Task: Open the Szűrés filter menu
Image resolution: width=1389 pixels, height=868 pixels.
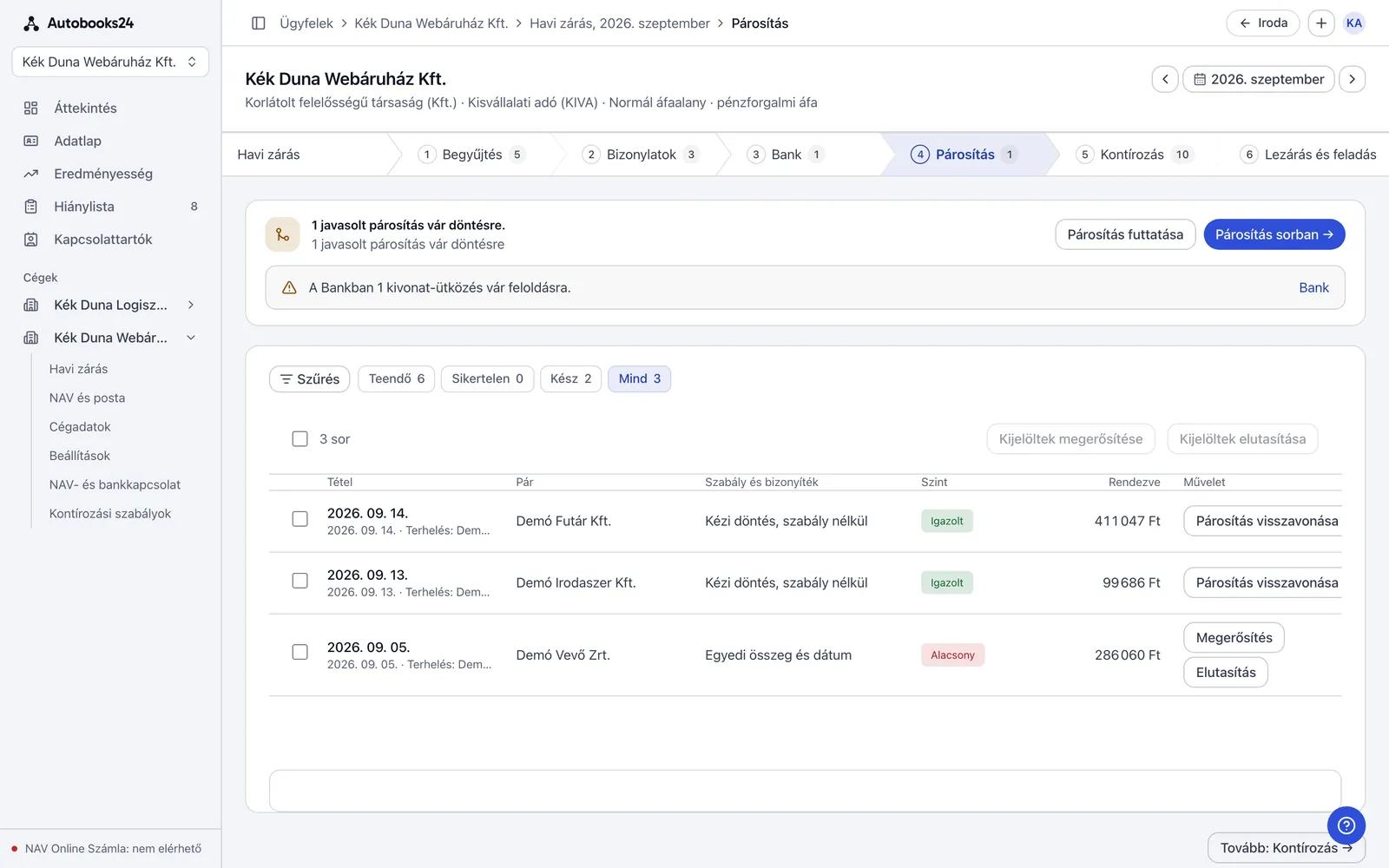Action: point(310,379)
